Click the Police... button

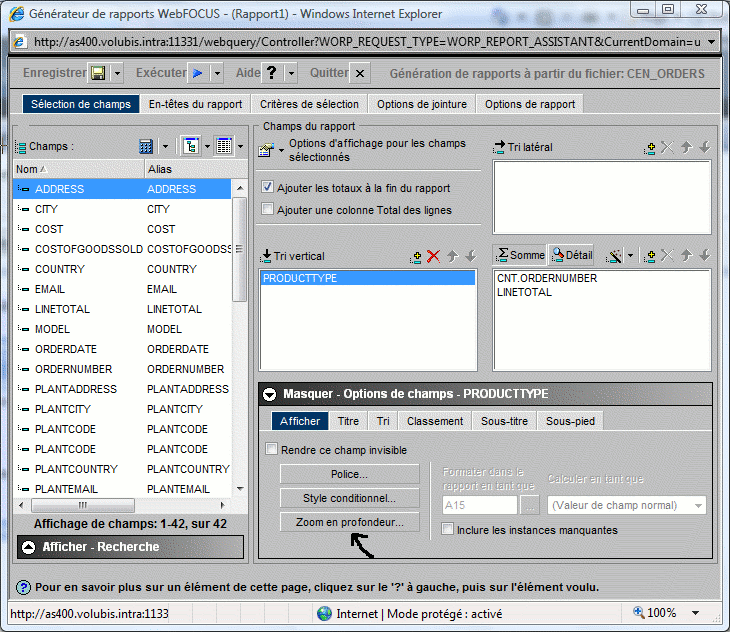tap(349, 474)
